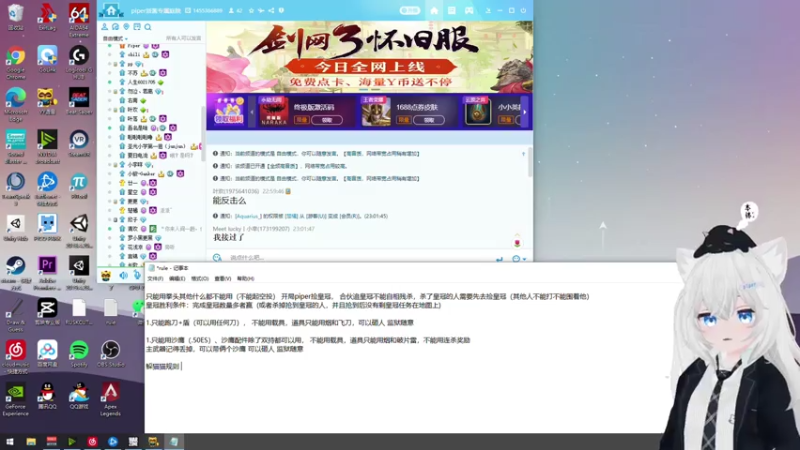Open OBS Studio desktop icon
Viewport: 800px width, 450px height.
tap(110, 354)
